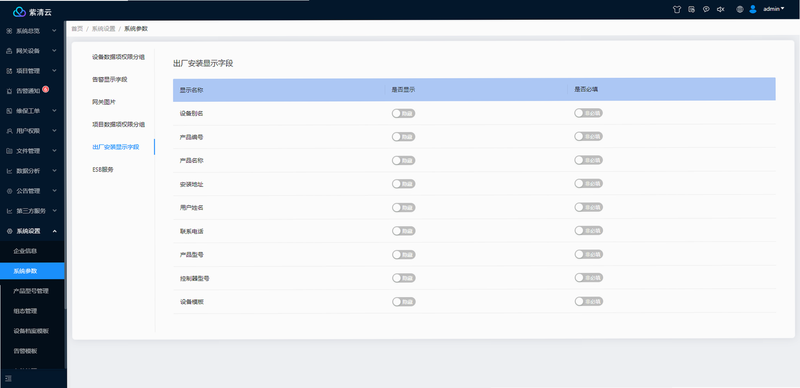Switch to 设备数据项权限分组 settings tab
800x388 pixels.
pos(118,57)
